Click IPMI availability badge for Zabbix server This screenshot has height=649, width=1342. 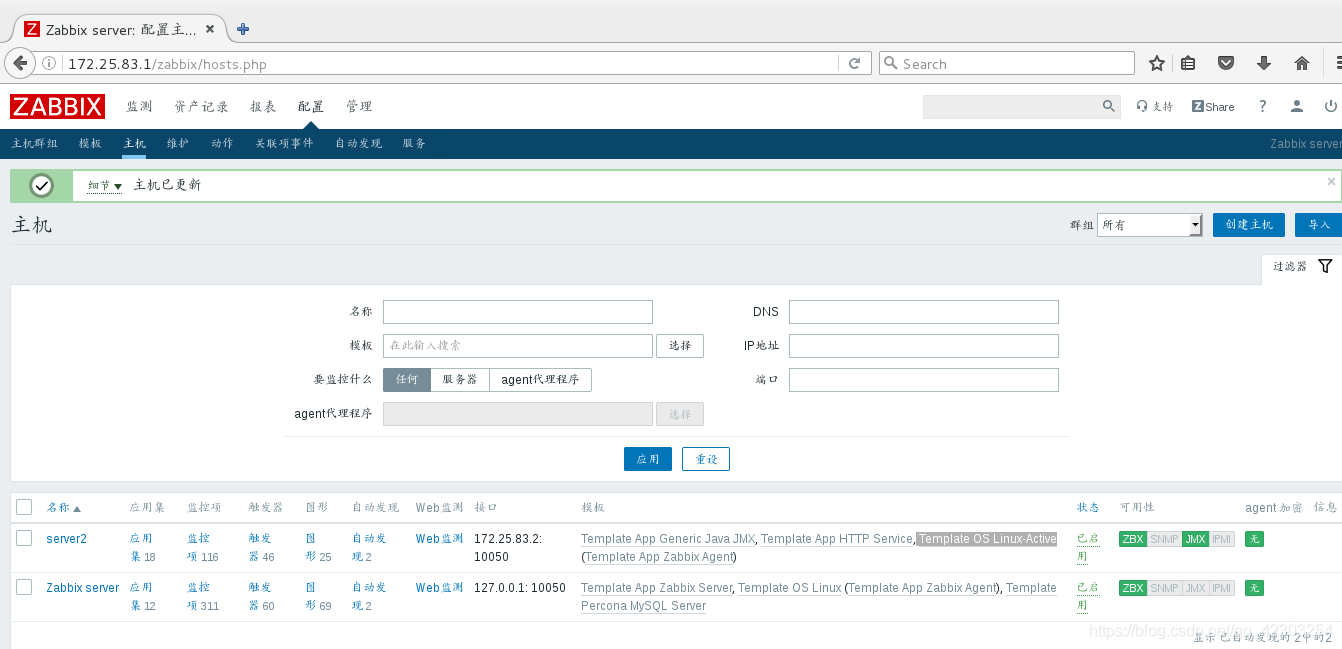[x=1222, y=588]
